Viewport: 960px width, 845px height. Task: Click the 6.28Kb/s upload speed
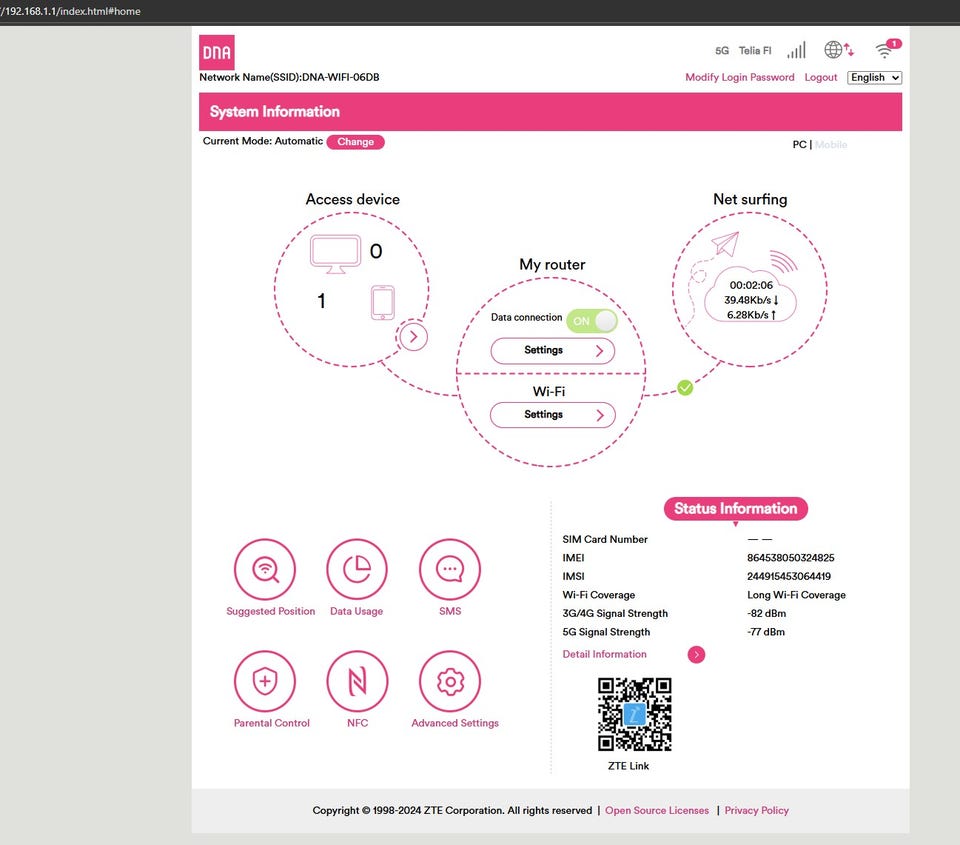point(751,315)
